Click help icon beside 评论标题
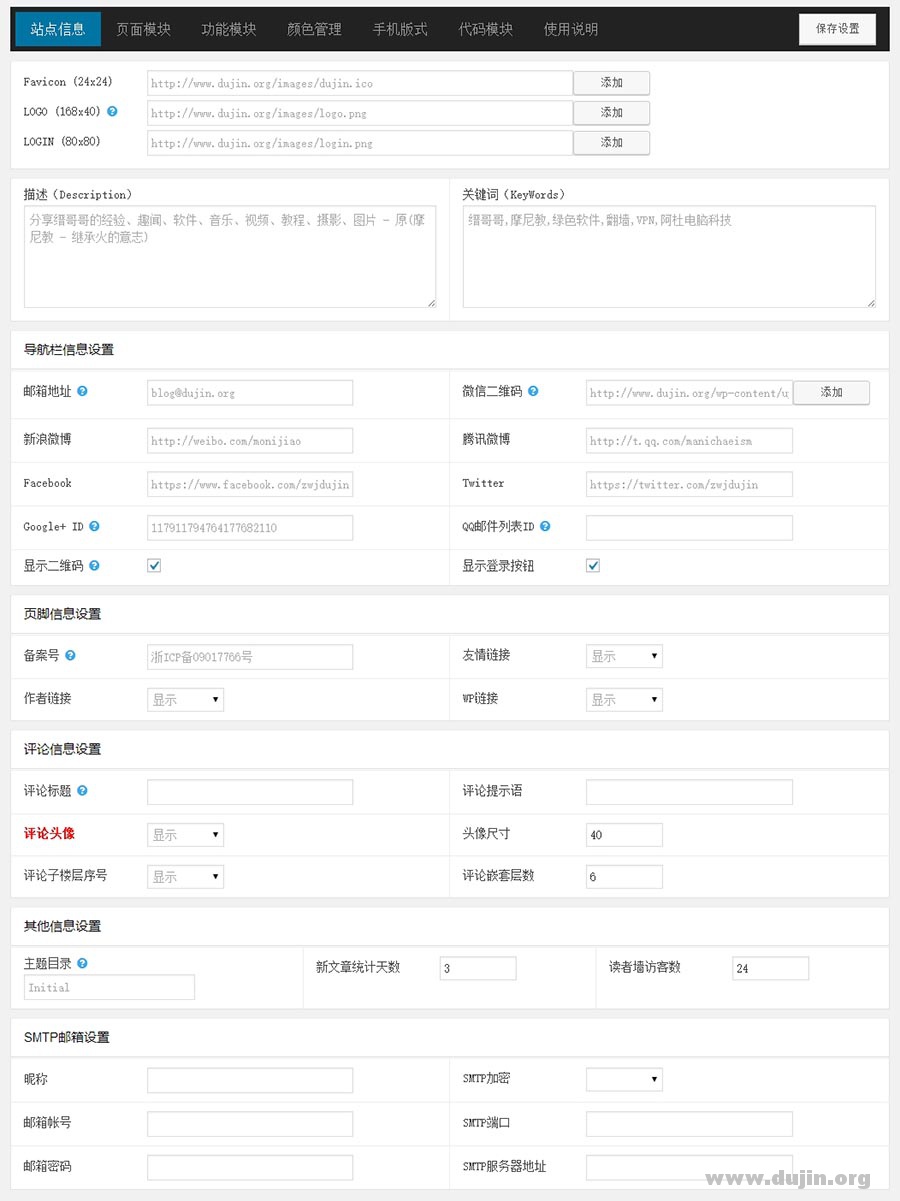The height and width of the screenshot is (1201, 900). click(x=82, y=791)
